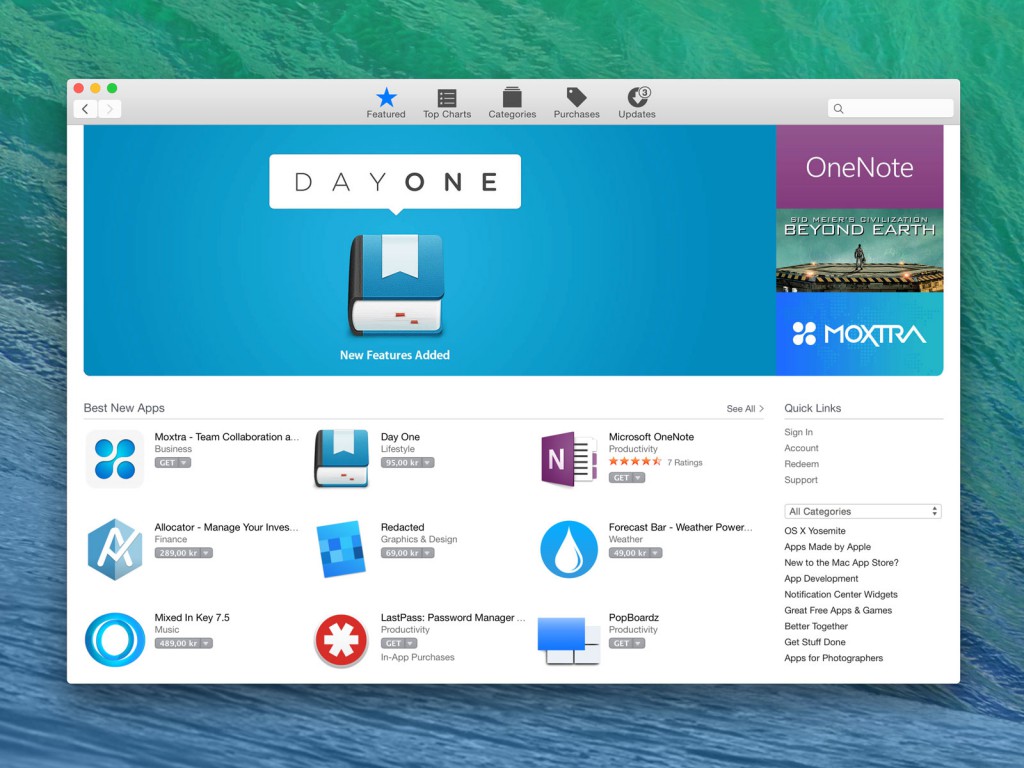Select the Moxtra app icon
Viewport: 1024px width, 768px height.
[x=113, y=458]
